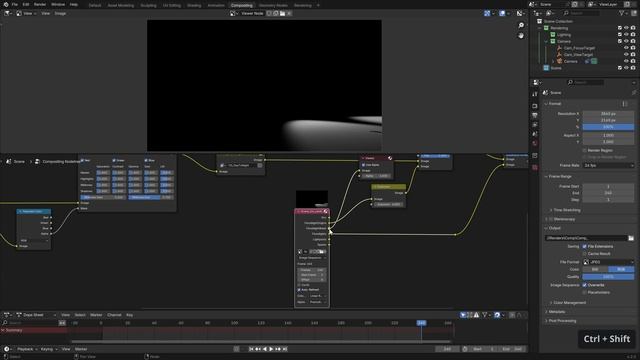Enable the Placeholders checkbox
This screenshot has width=640, height=360.
(x=584, y=293)
